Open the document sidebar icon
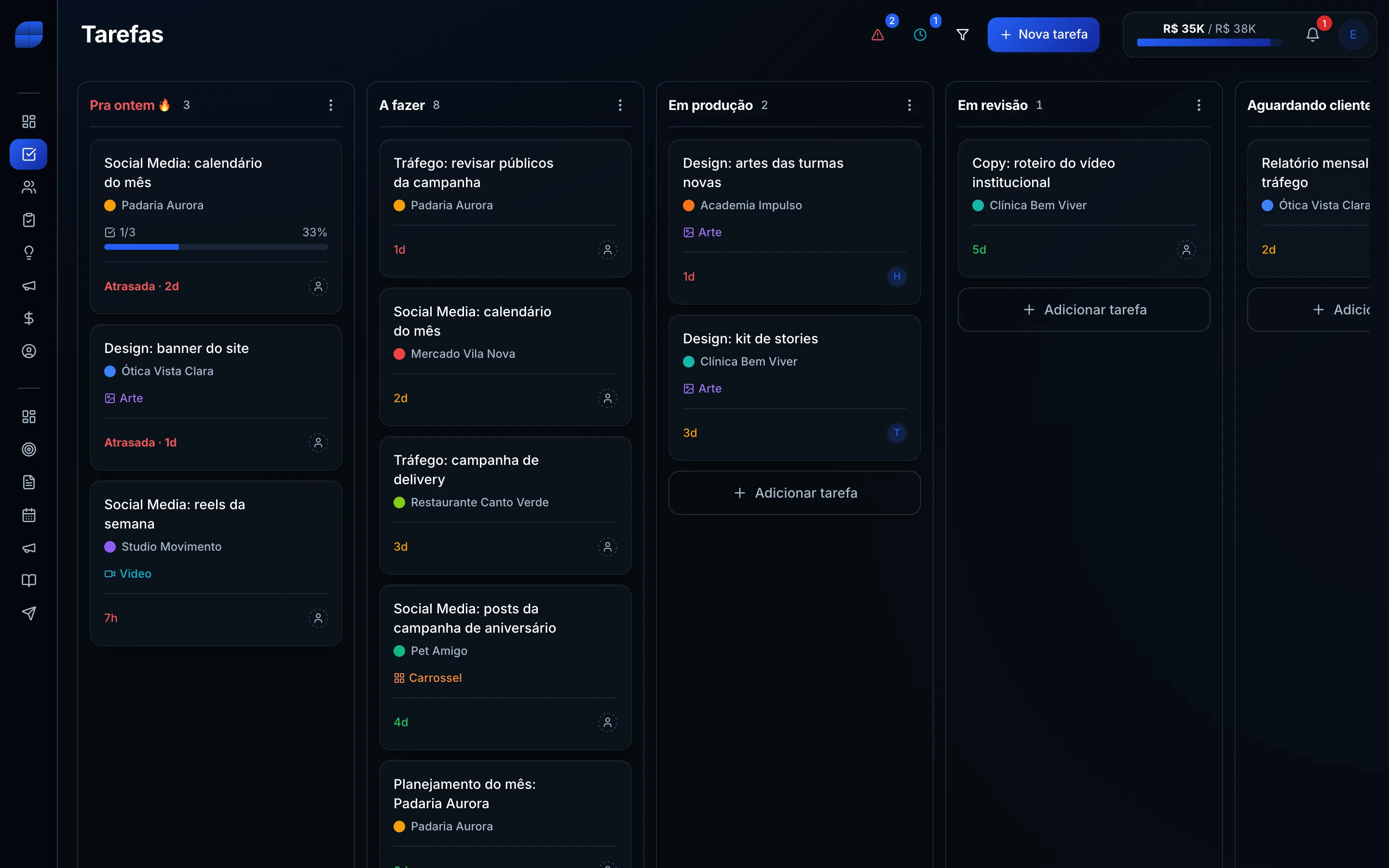 click(29, 482)
